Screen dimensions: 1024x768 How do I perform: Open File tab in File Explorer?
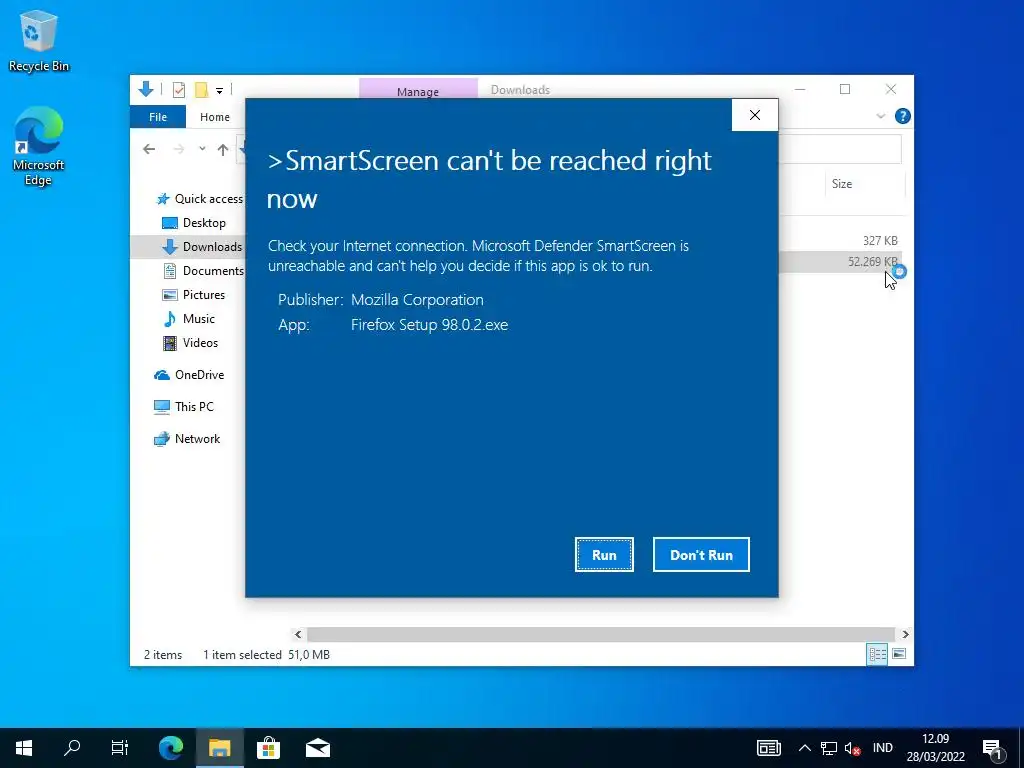coord(158,117)
